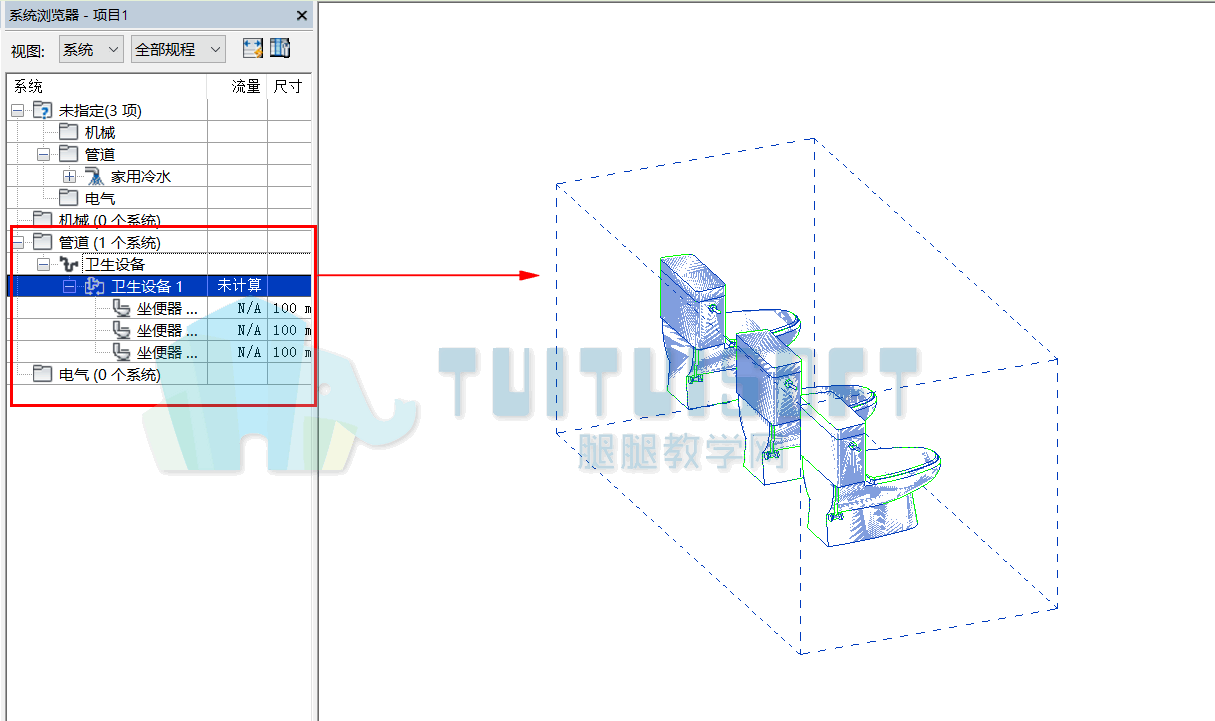Click the faucet icon beside 家用冷水
The width and height of the screenshot is (1215, 721).
point(95,176)
